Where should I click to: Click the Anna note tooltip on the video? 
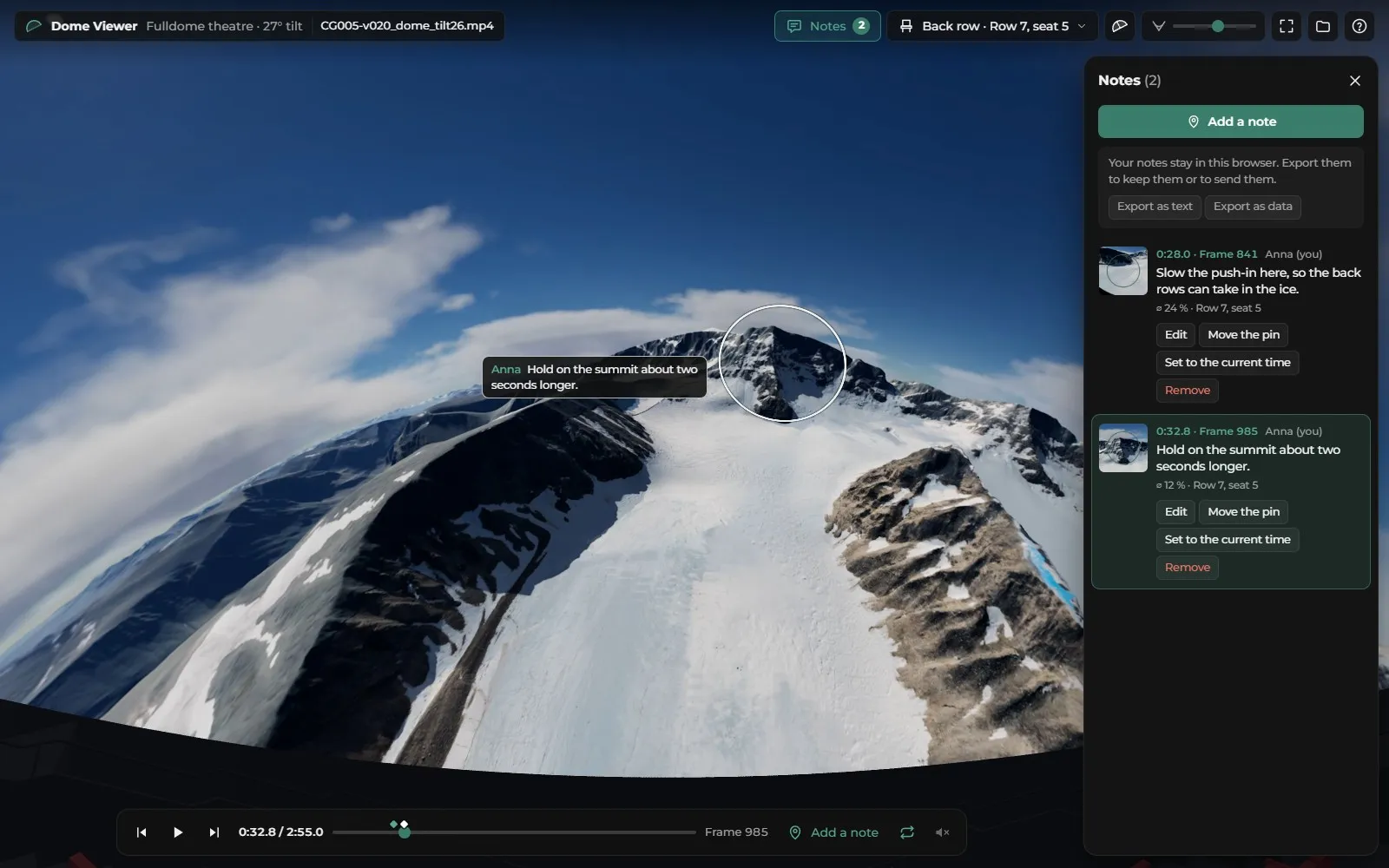[594, 377]
